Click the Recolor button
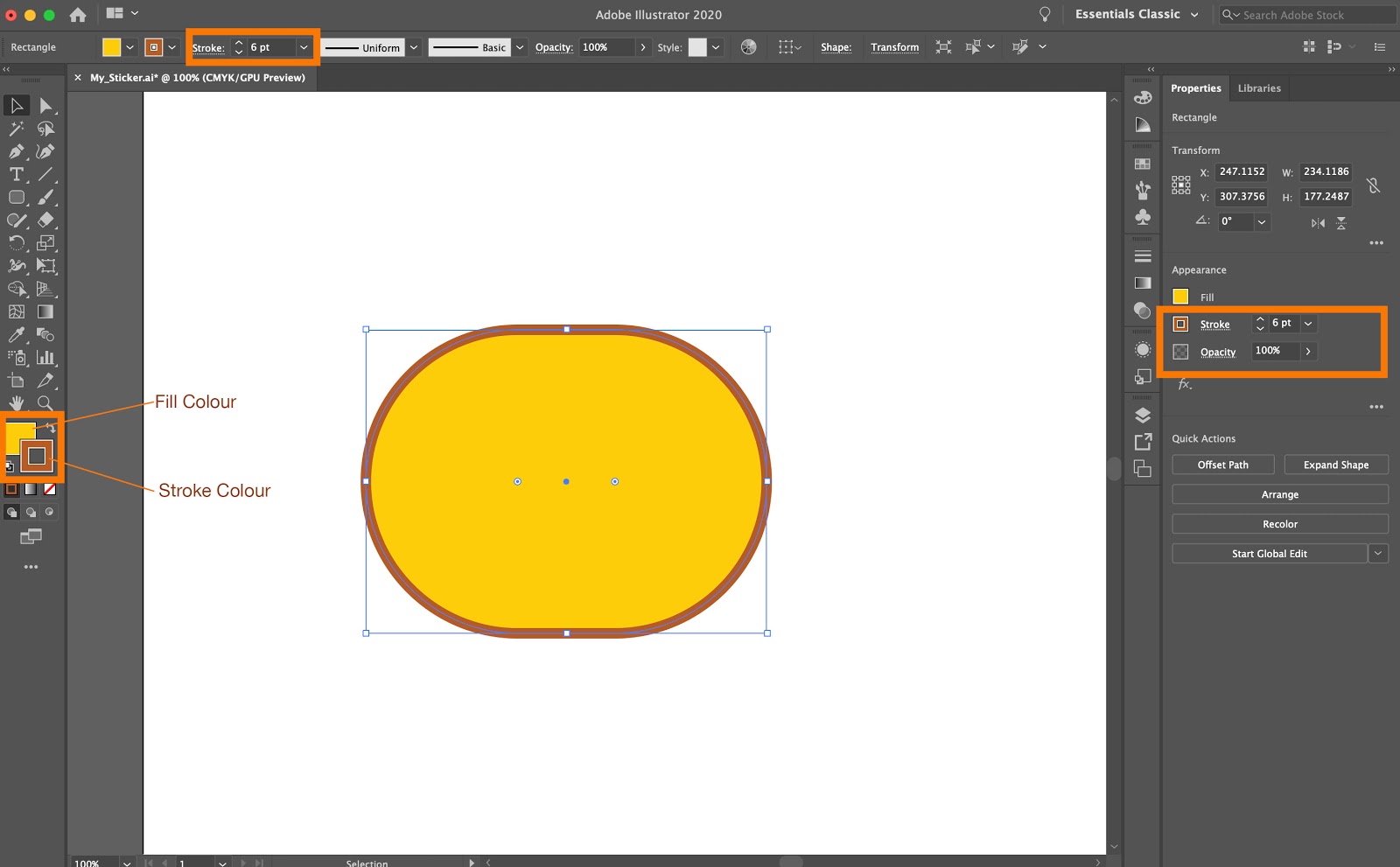This screenshot has width=1400, height=867. coord(1279,523)
